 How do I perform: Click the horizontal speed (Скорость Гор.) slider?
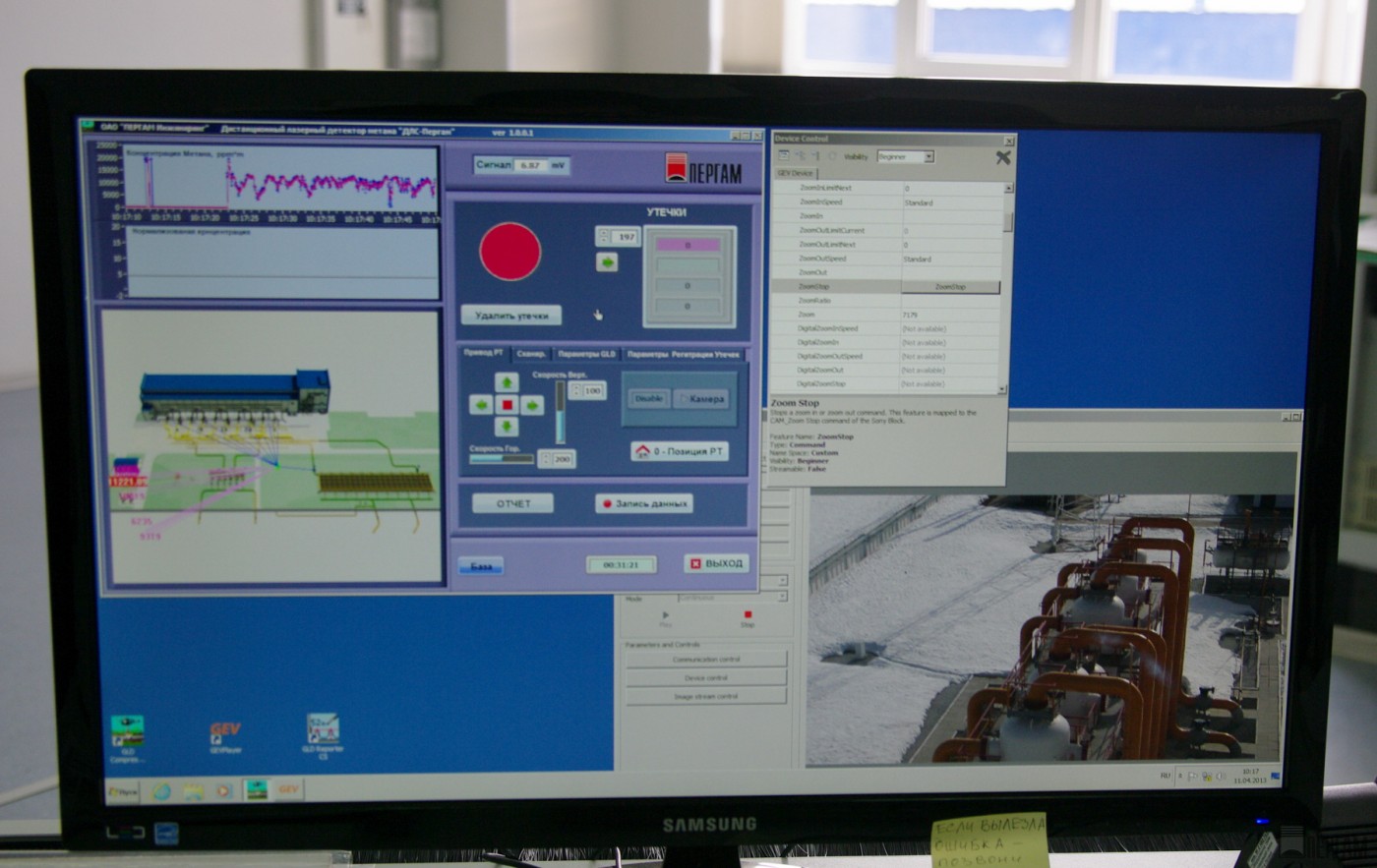[502, 459]
